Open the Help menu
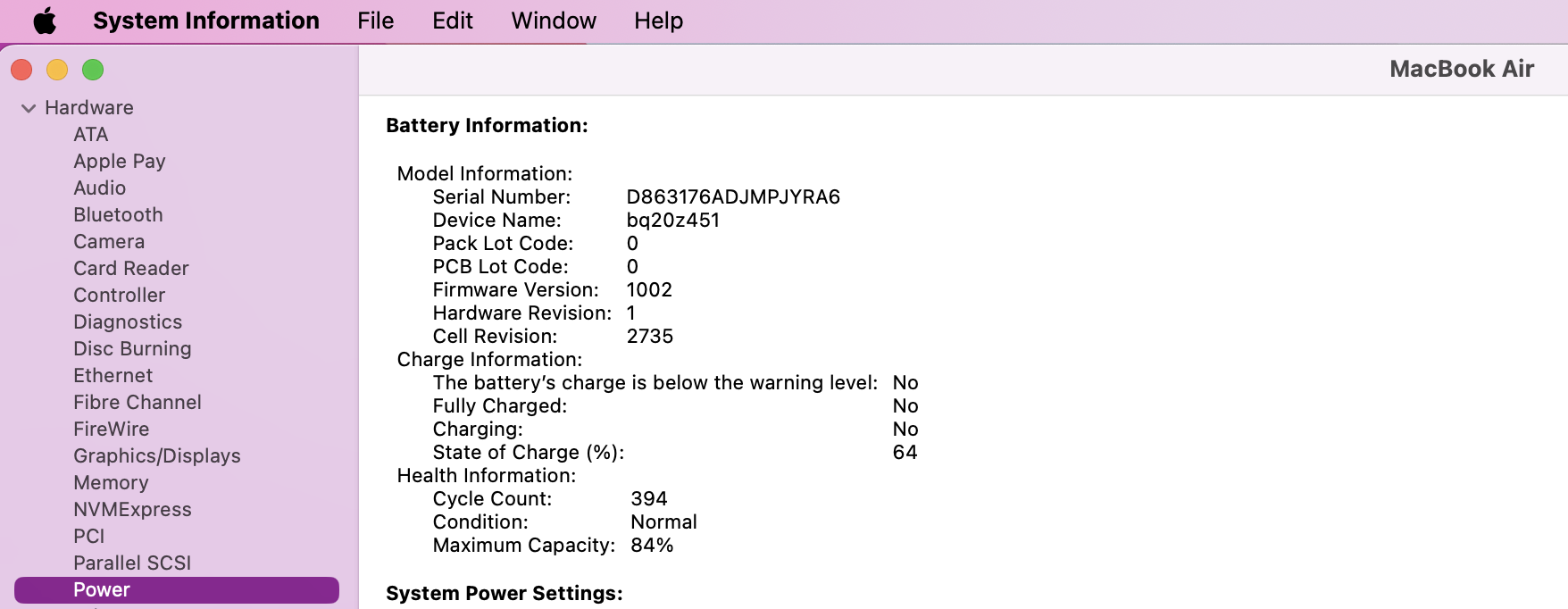The image size is (1568, 609). click(x=658, y=21)
